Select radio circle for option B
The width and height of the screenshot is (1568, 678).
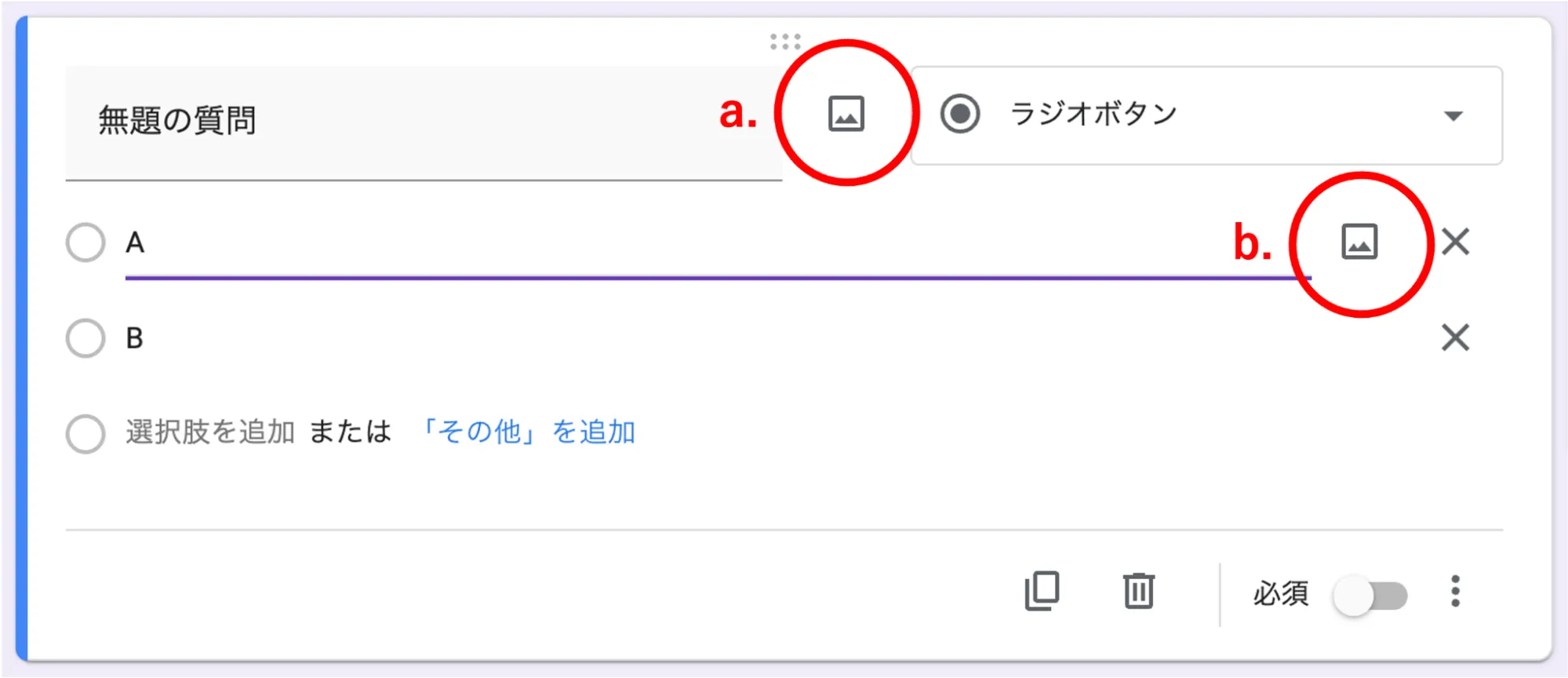(x=85, y=338)
